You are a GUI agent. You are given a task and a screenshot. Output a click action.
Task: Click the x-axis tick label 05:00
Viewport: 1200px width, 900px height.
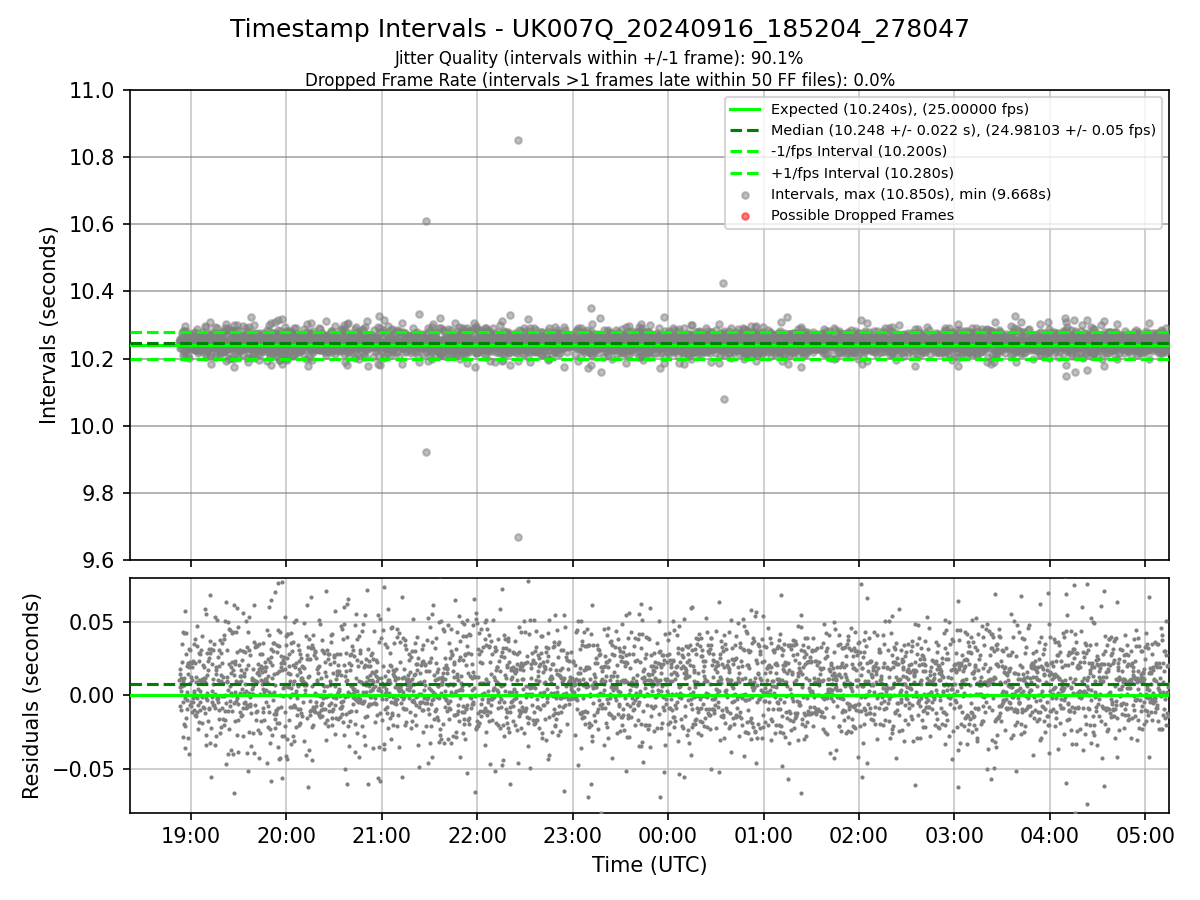tap(1144, 834)
